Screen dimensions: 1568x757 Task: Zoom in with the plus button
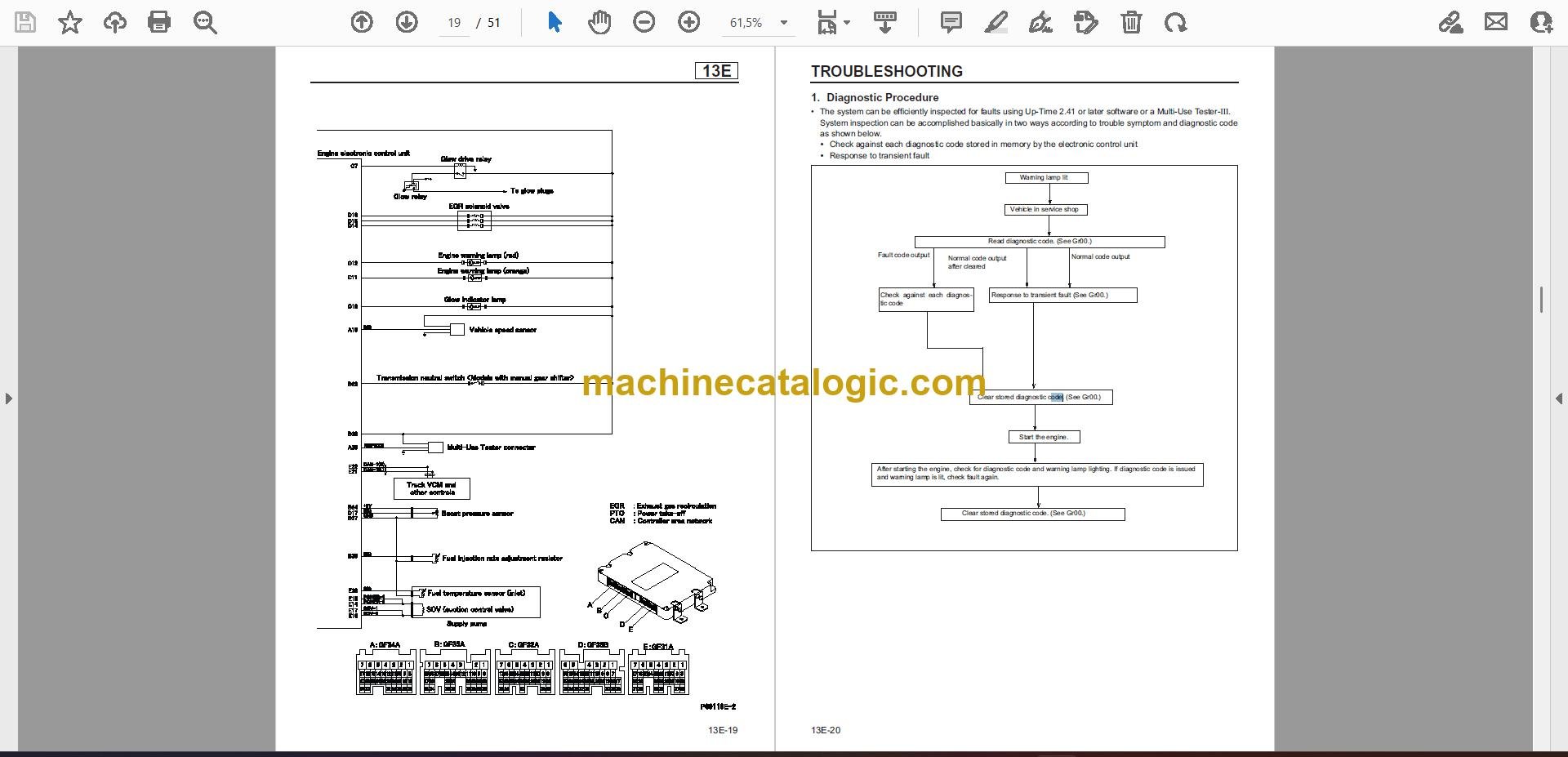coord(689,22)
